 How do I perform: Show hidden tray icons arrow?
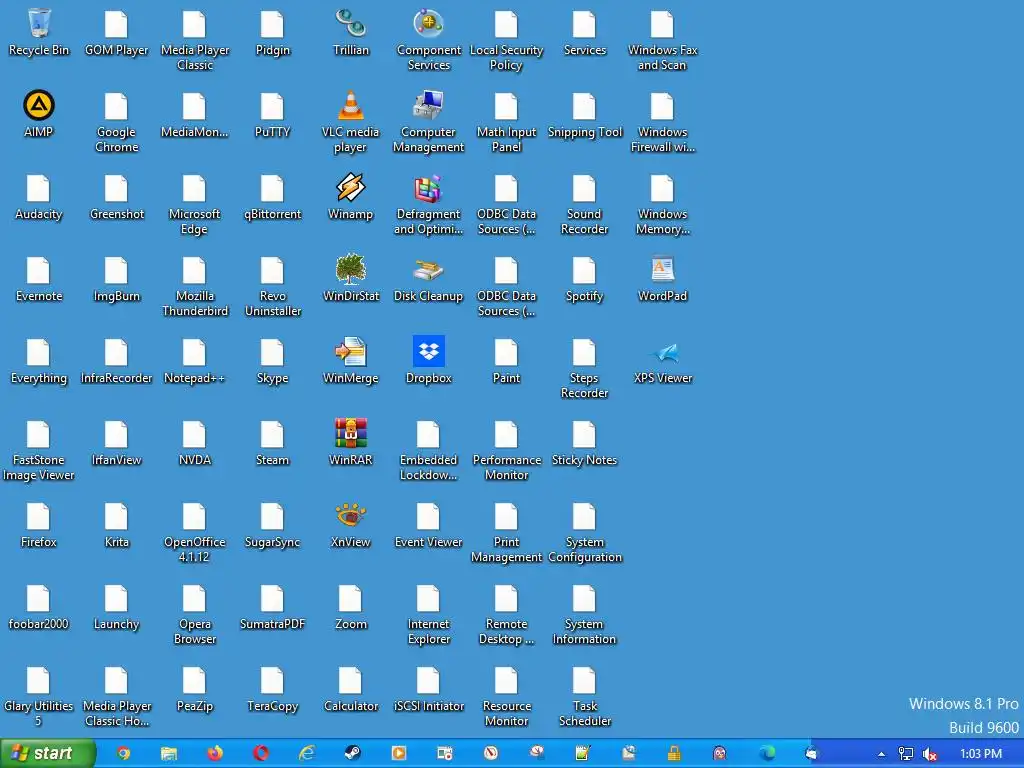[x=882, y=754]
